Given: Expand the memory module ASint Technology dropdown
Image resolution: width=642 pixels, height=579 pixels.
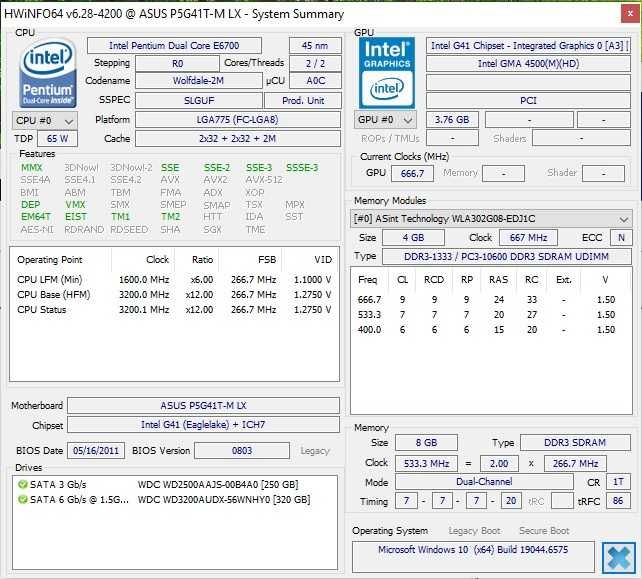Looking at the screenshot, I should [491, 219].
